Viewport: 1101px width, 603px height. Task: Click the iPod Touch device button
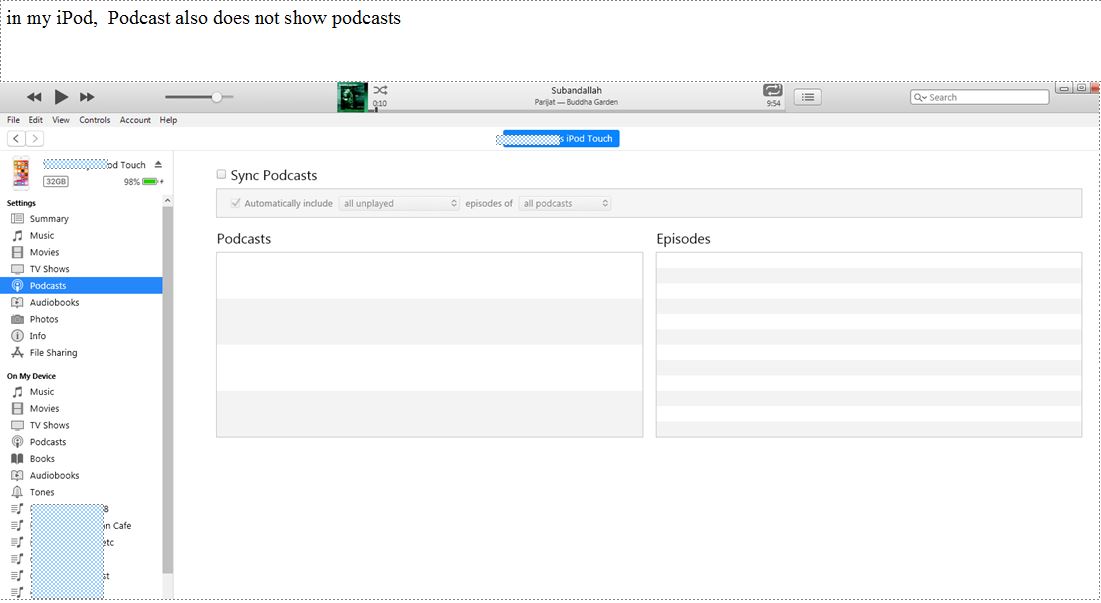coord(561,138)
